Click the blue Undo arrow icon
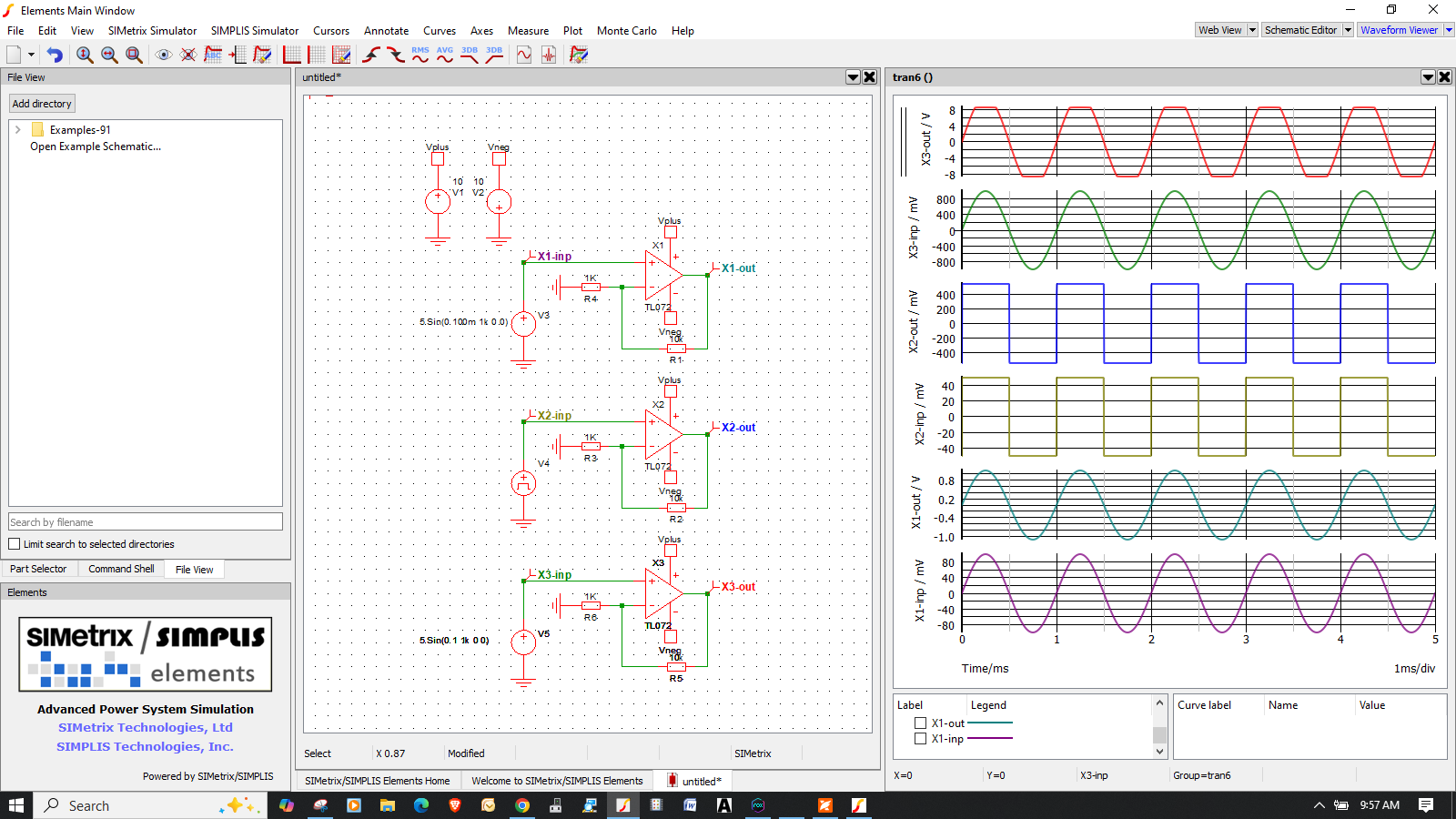The height and width of the screenshot is (819, 1456). click(55, 55)
